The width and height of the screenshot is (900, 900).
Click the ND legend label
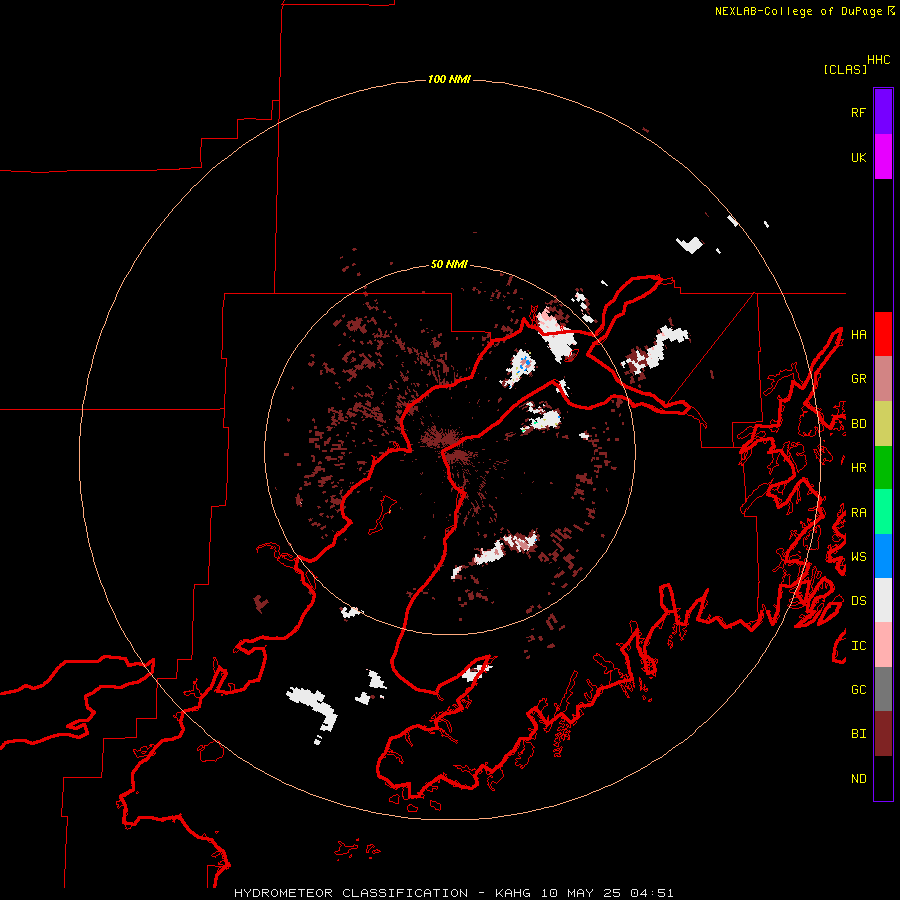coord(858,779)
